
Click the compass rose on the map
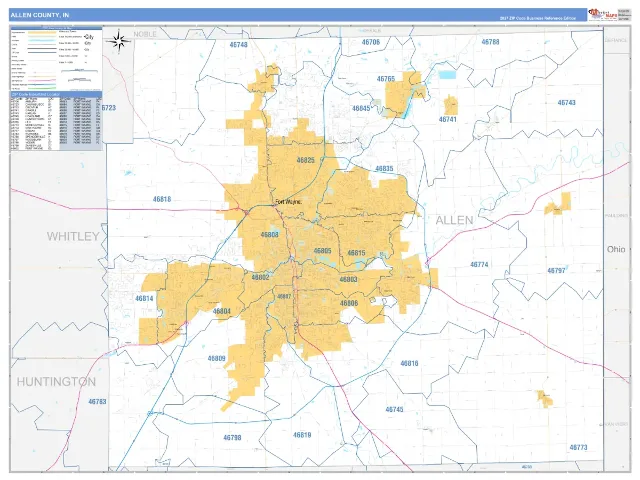pyautogui.click(x=118, y=41)
